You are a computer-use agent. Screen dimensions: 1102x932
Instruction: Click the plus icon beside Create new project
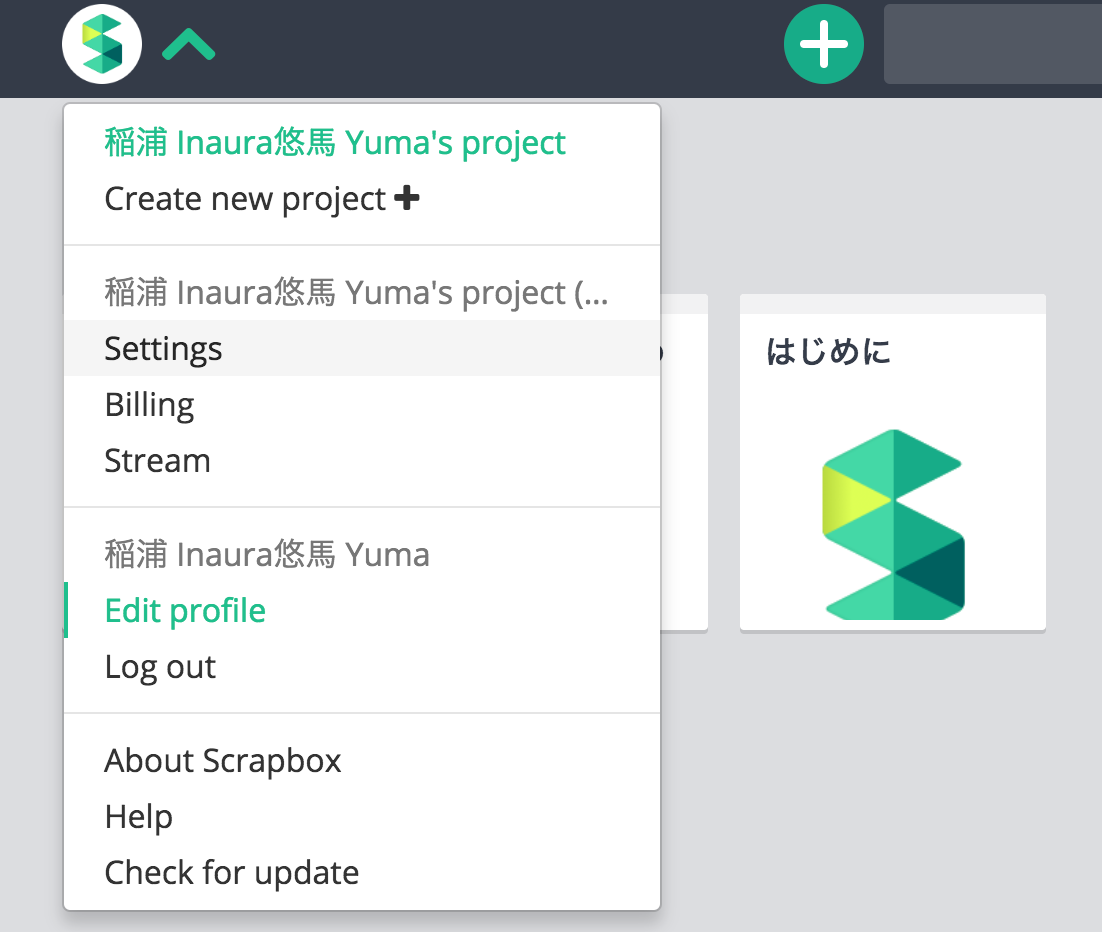tap(407, 198)
